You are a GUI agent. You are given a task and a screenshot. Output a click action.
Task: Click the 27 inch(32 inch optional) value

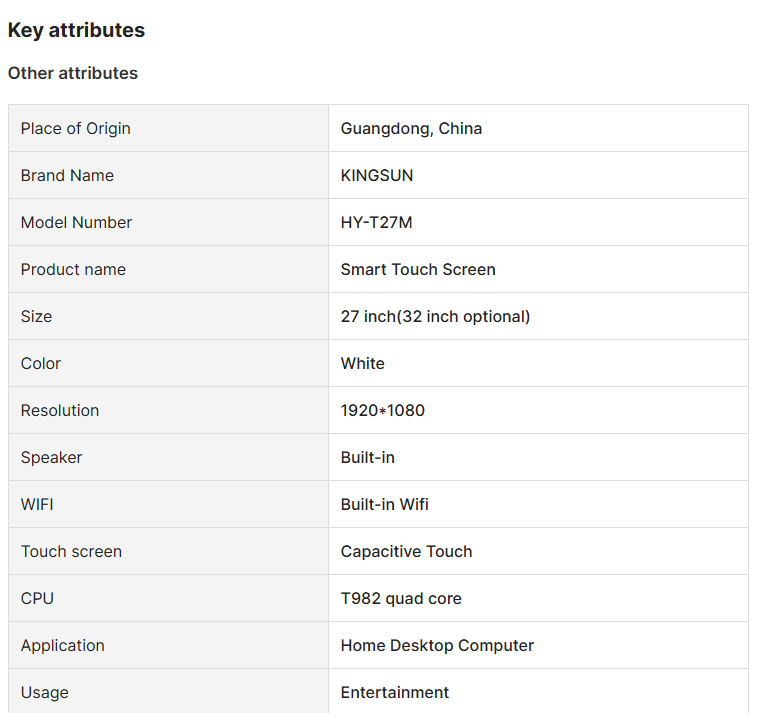click(436, 316)
